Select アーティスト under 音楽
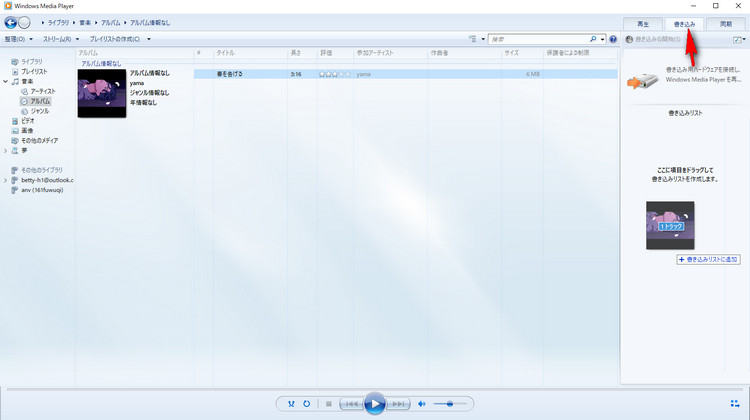 click(43, 91)
